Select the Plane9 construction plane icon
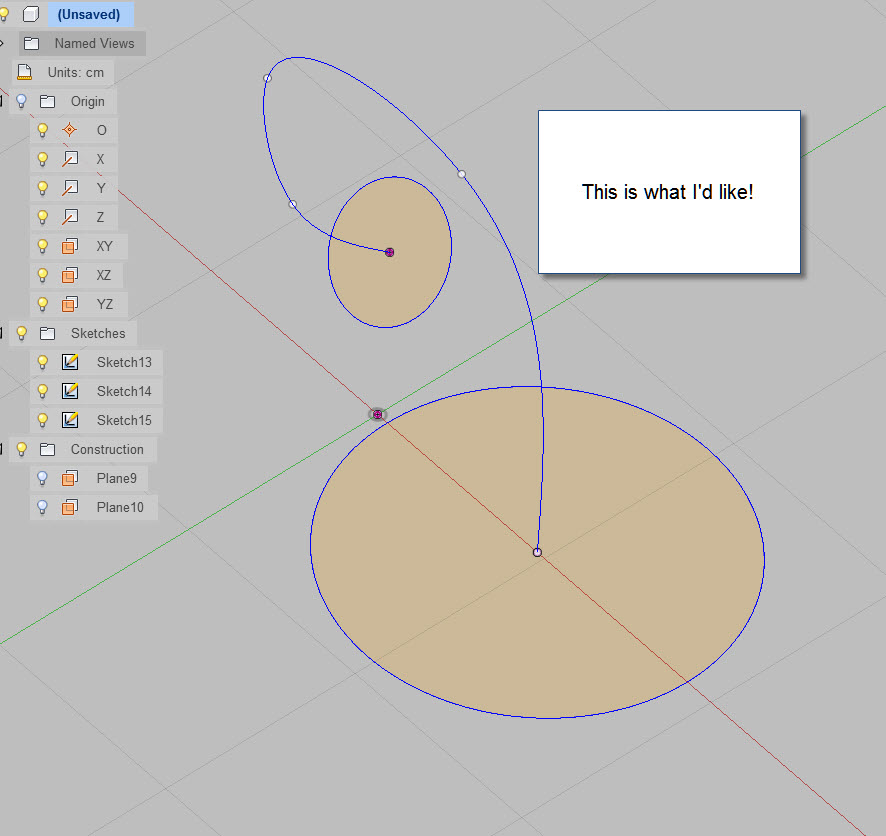 pos(67,478)
